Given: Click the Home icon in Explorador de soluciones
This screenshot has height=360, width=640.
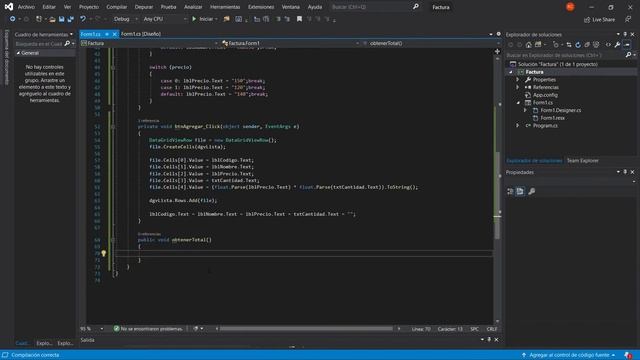Looking at the screenshot, I should tap(529, 45).
